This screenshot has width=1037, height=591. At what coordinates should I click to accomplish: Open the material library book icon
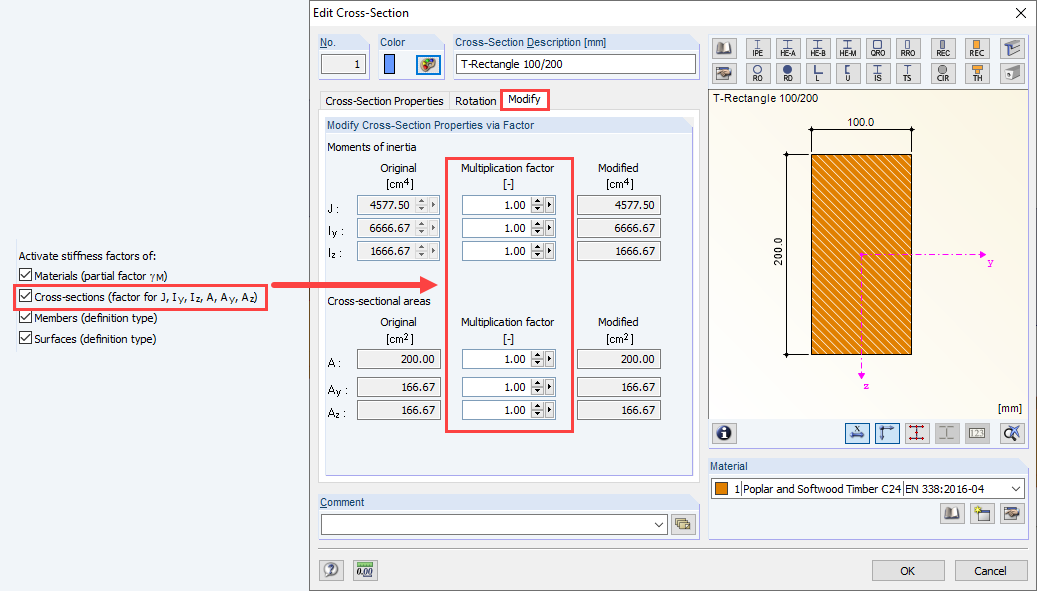pyautogui.click(x=952, y=513)
